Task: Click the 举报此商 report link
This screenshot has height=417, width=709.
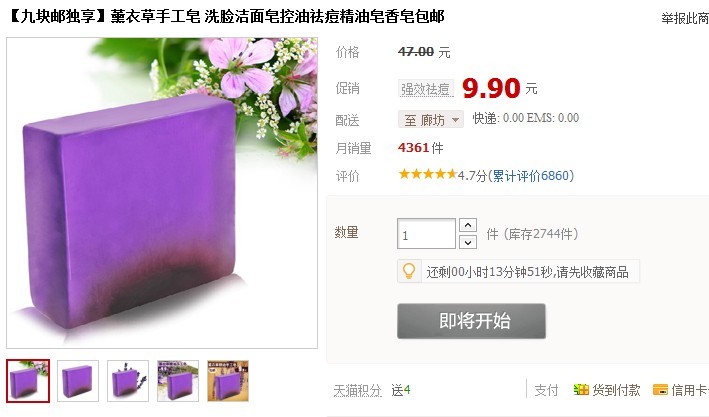Action: [x=685, y=18]
